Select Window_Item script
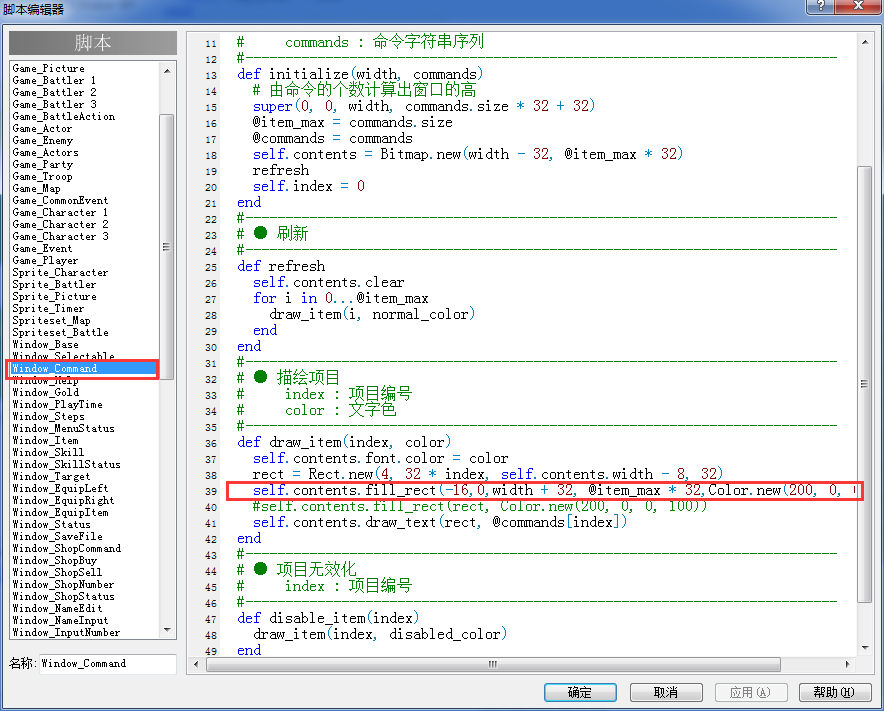Viewport: 884px width, 711px height. [x=46, y=440]
